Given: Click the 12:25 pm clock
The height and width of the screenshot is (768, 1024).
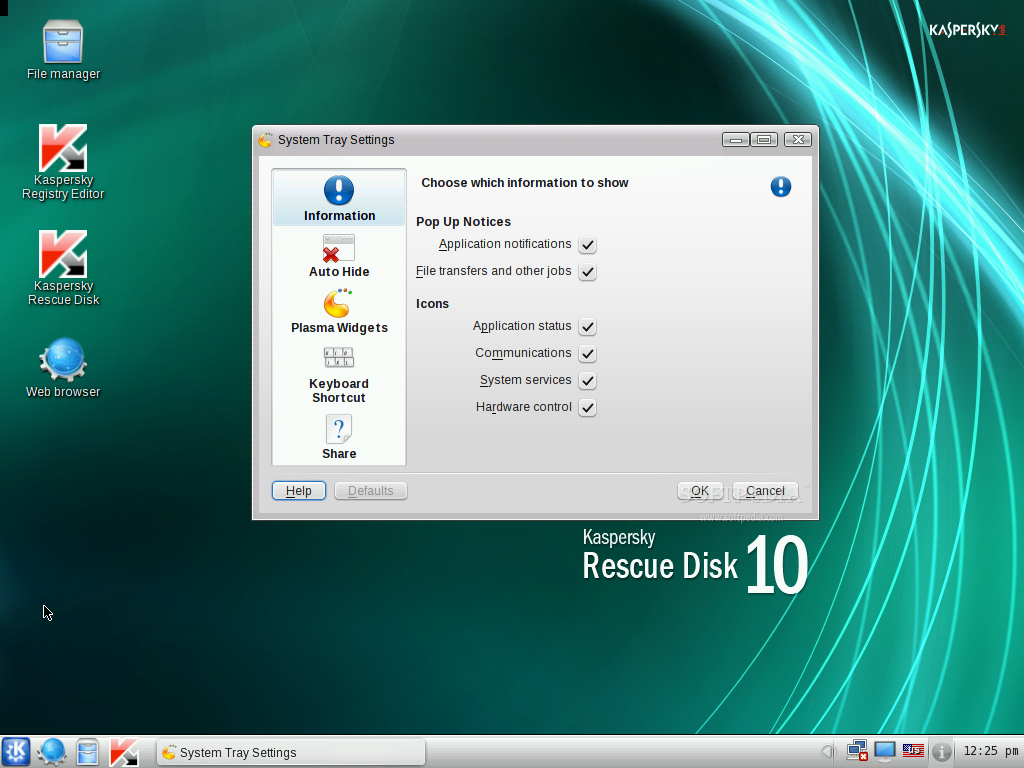Looking at the screenshot, I should coord(990,751).
